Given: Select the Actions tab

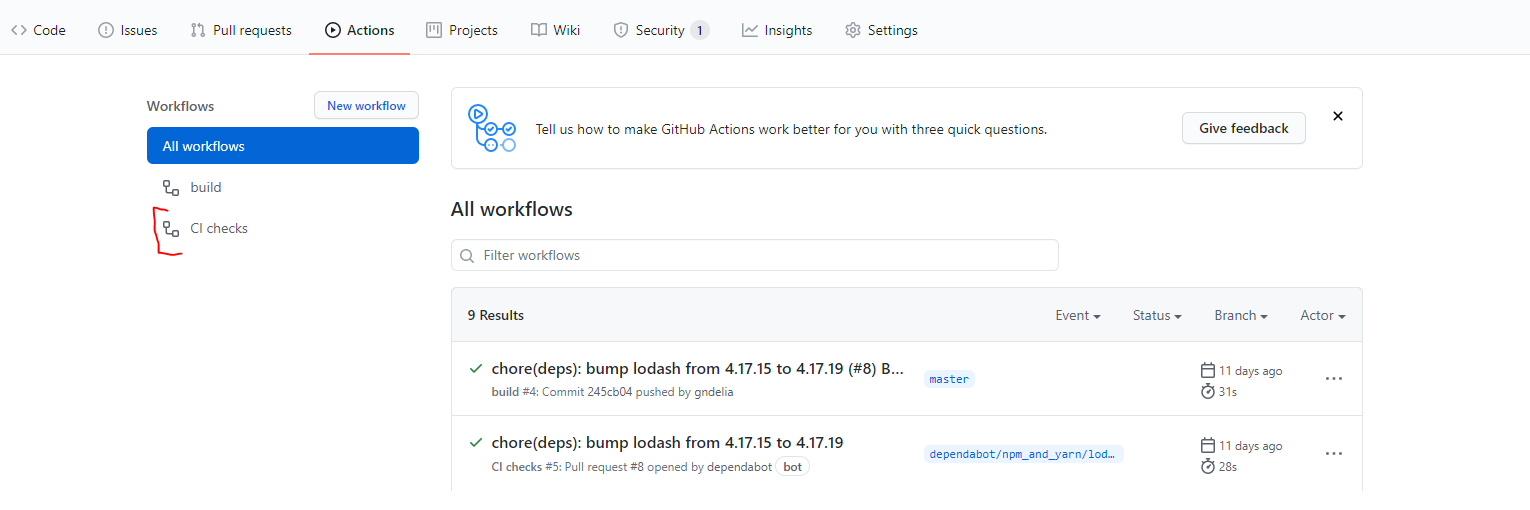Looking at the screenshot, I should [359, 30].
